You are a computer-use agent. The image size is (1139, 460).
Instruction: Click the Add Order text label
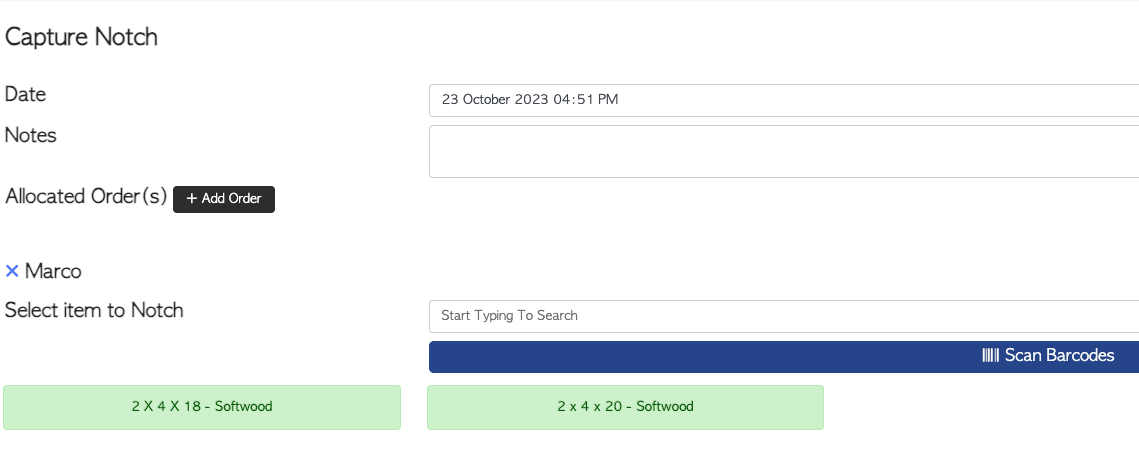click(232, 198)
